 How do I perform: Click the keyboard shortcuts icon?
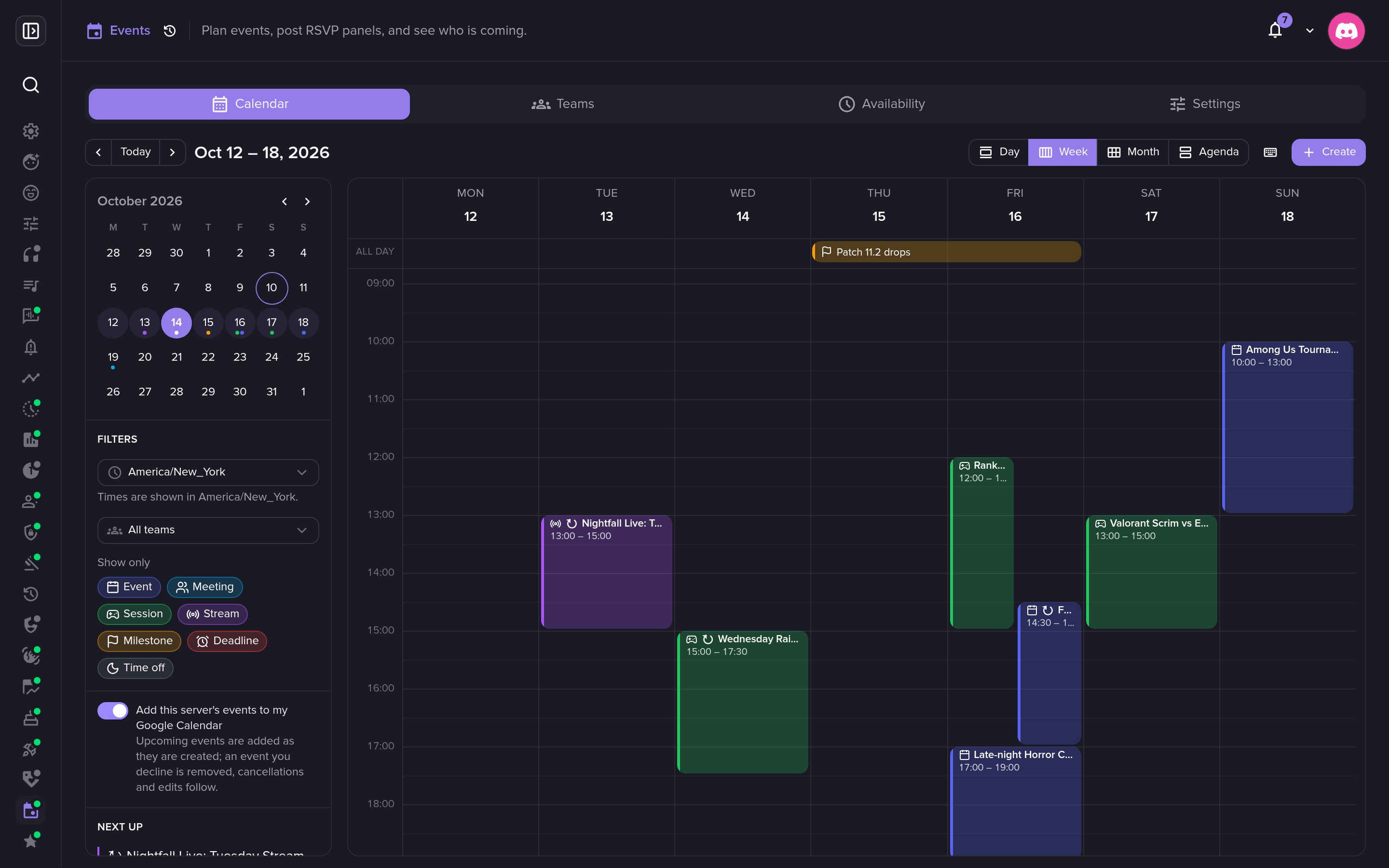coord(1270,152)
